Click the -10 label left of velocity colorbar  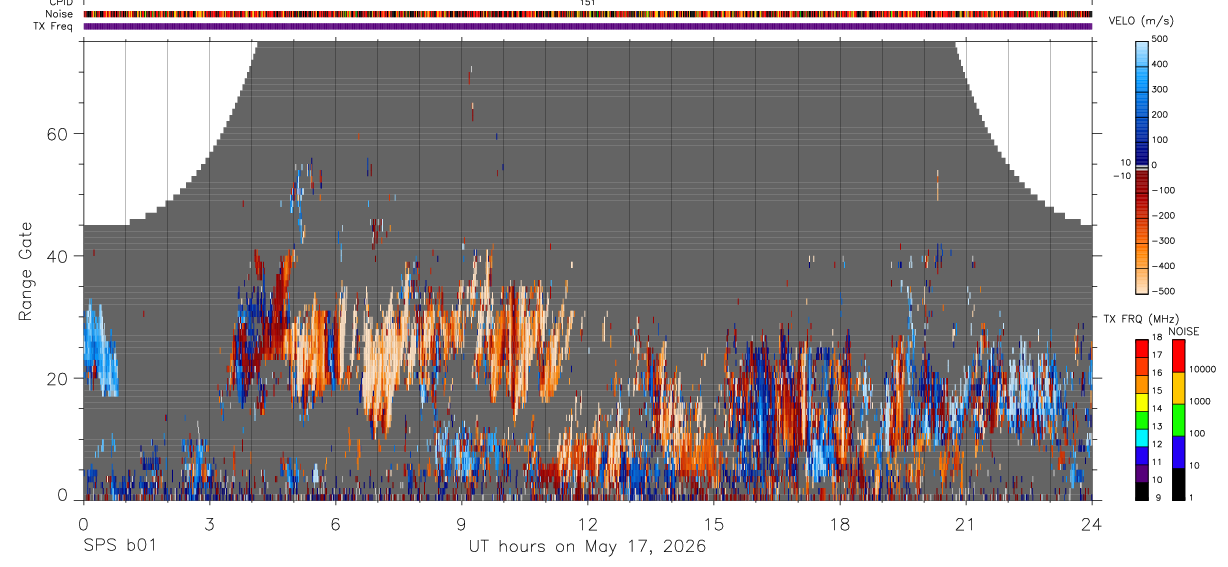1120,176
